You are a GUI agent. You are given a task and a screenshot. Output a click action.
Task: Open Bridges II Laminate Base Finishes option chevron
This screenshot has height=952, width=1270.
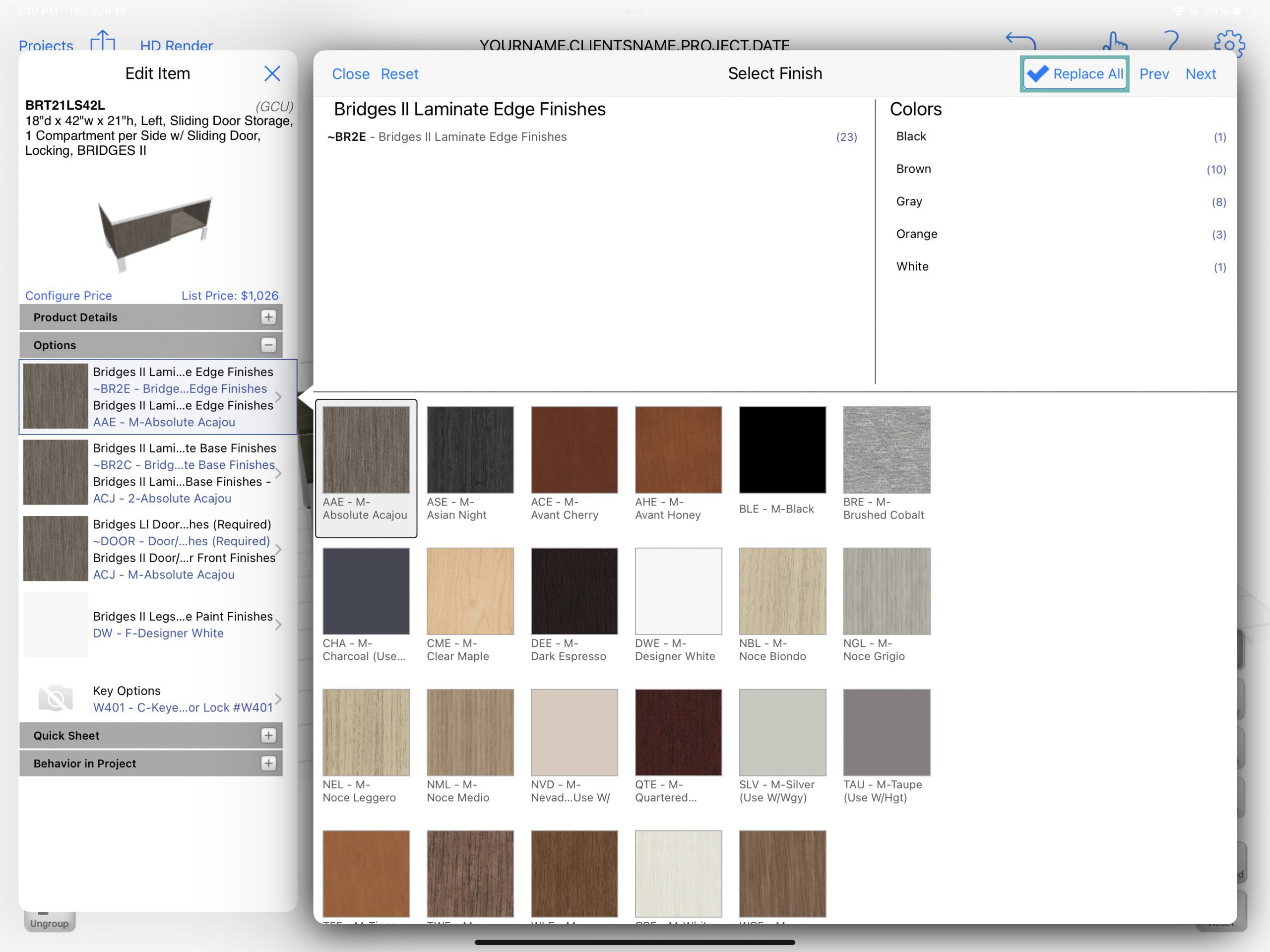278,473
